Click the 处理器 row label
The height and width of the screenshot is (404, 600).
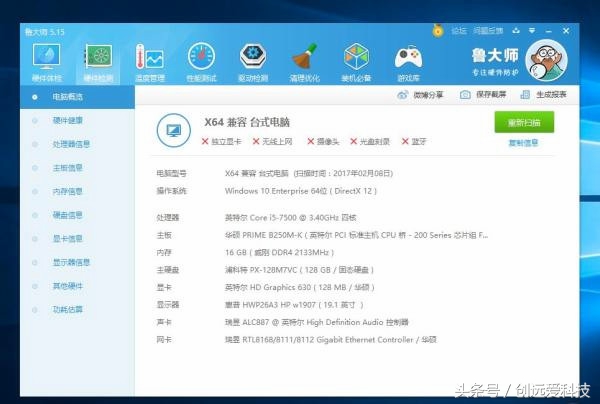[168, 218]
